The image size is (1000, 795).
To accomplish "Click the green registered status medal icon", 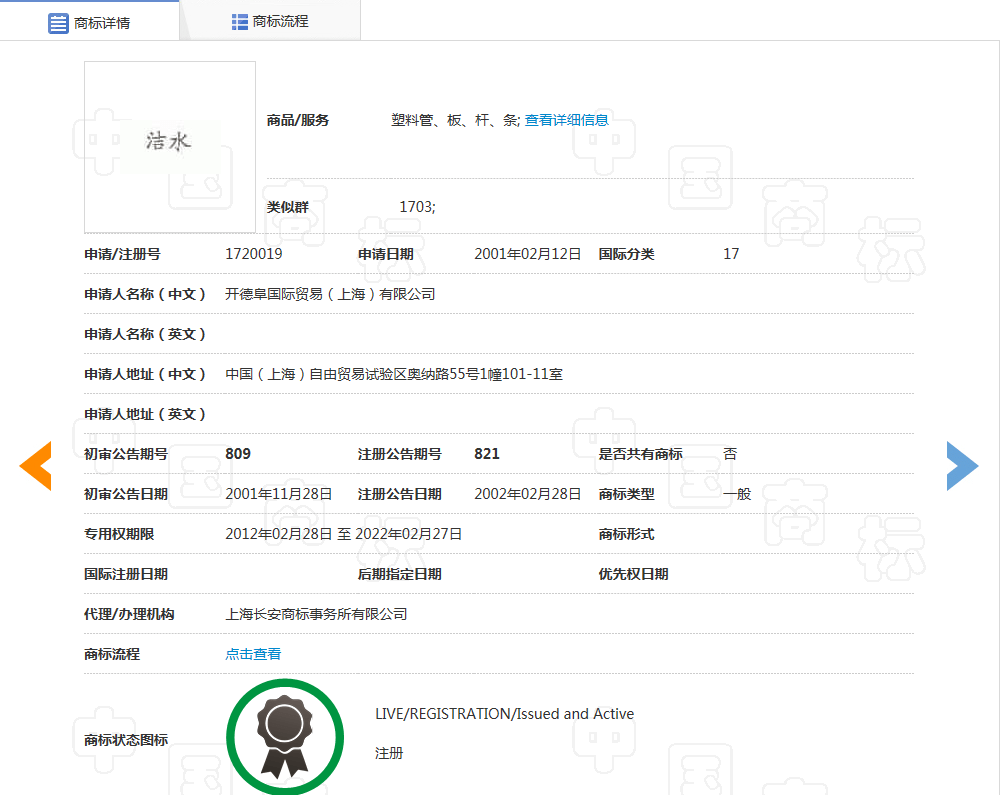I will [285, 736].
